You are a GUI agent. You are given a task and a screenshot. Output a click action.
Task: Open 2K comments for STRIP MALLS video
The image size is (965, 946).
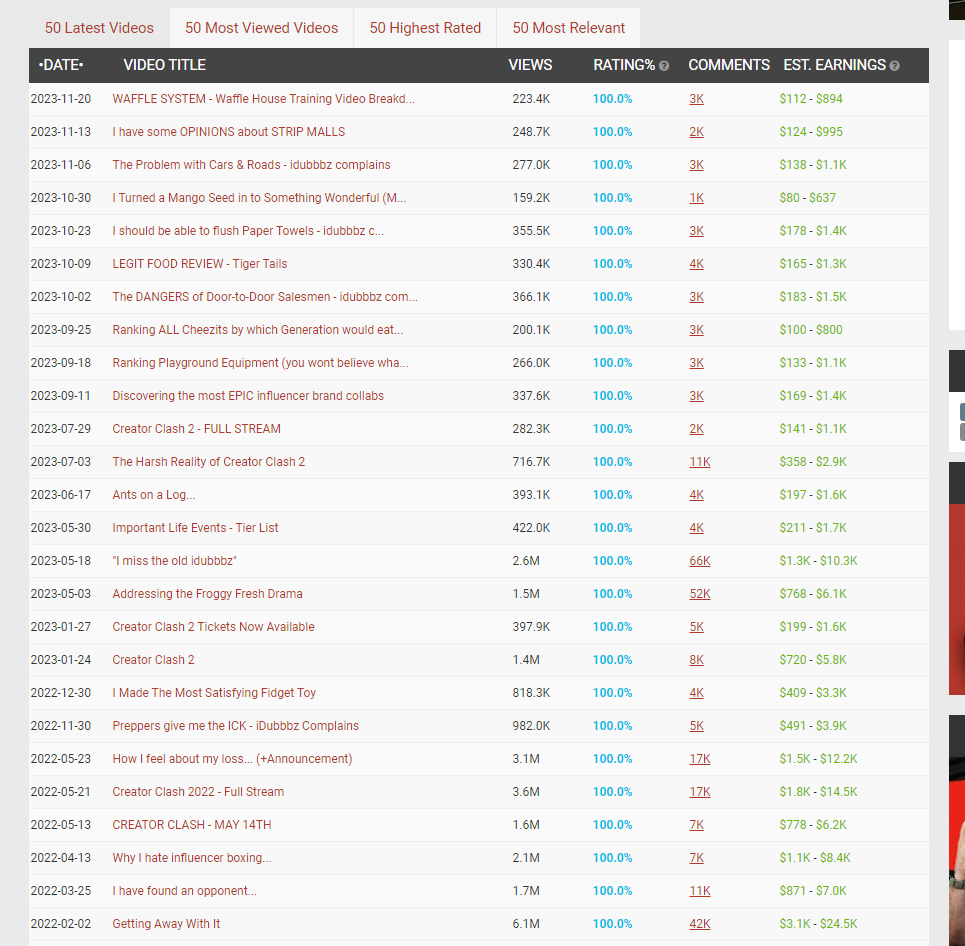pos(696,132)
